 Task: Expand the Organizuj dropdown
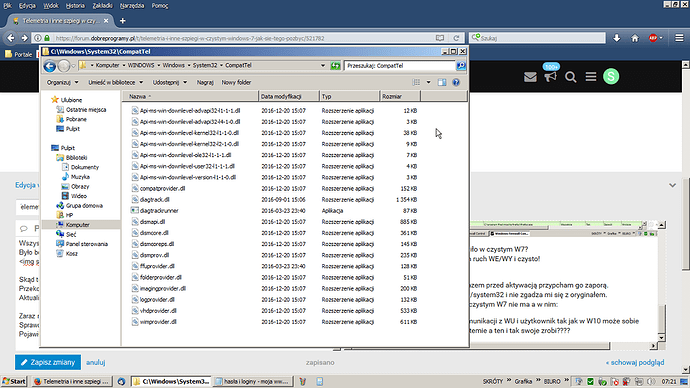click(62, 82)
